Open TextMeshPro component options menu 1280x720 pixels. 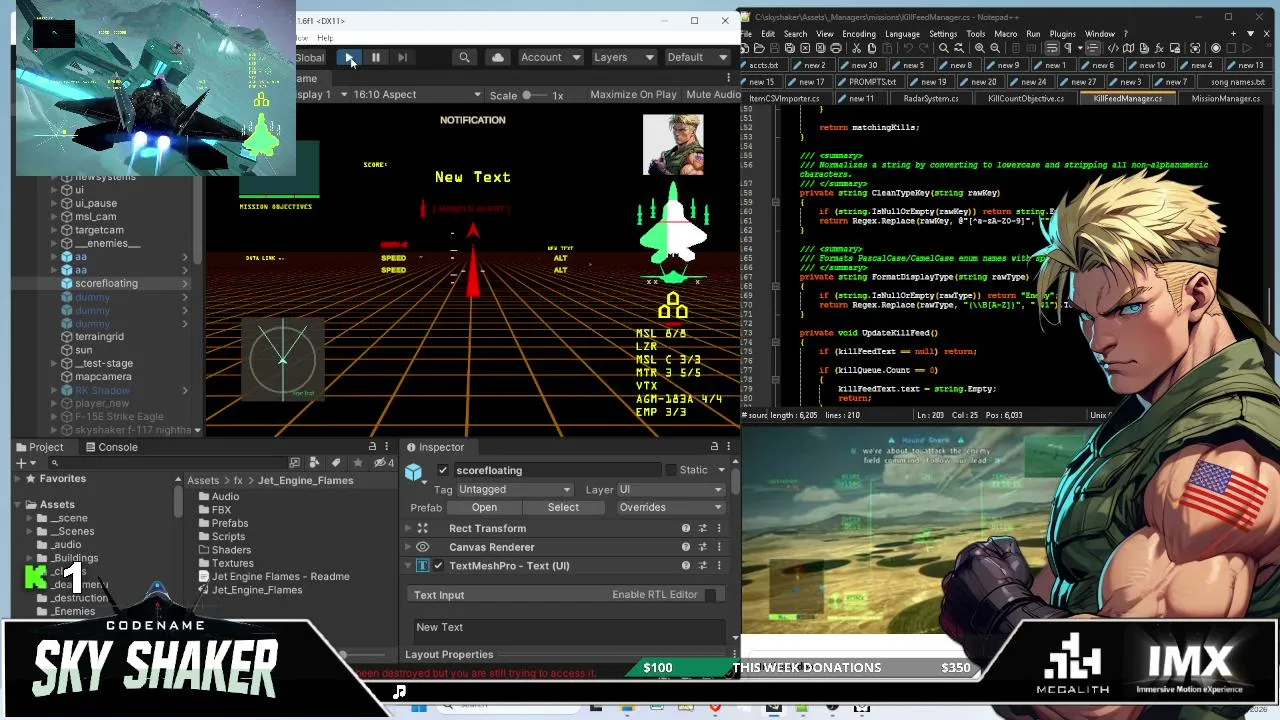(719, 566)
